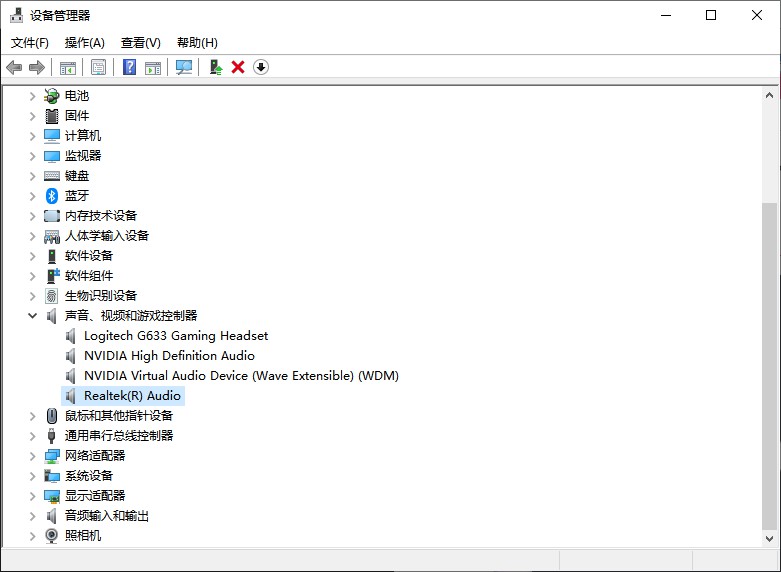
Task: Expand the 显示适配器 category
Action: (32, 496)
